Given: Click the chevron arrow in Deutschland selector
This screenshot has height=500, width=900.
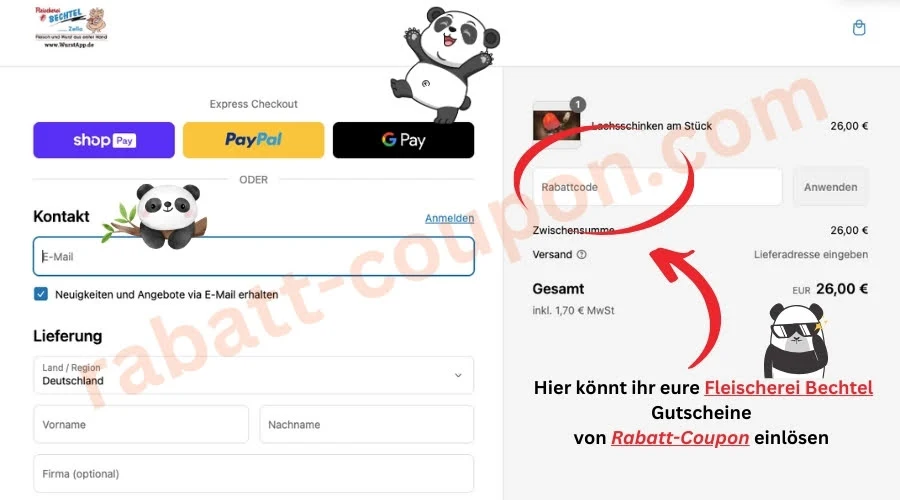Looking at the screenshot, I should point(458,375).
